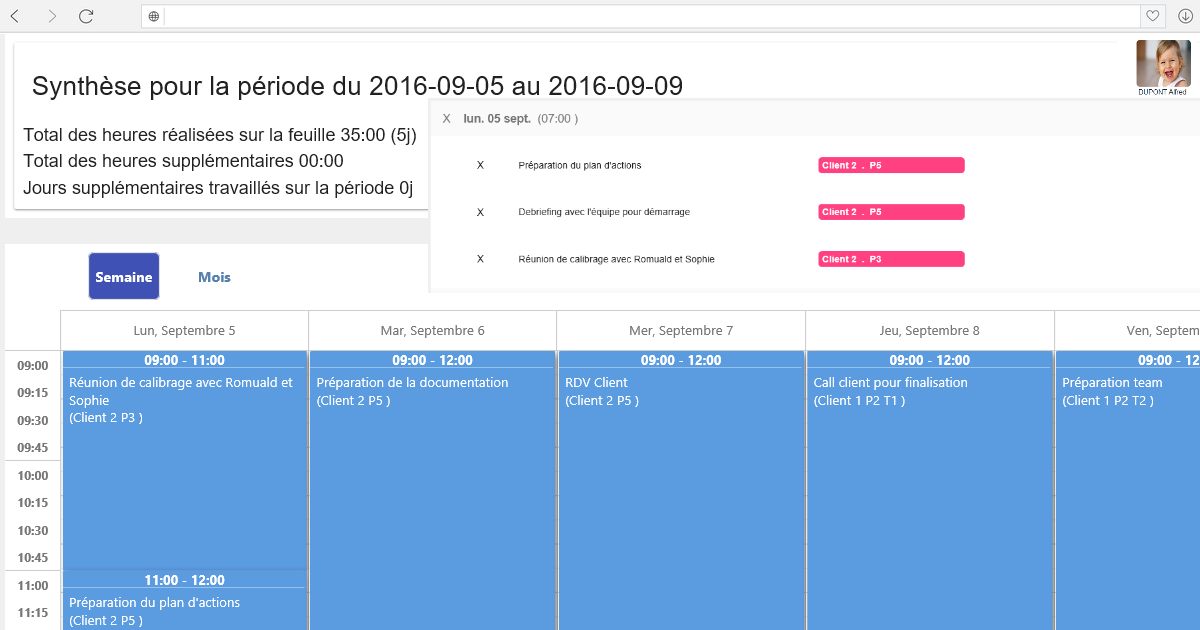Click the pink tag beside Debriefing avec l'équipe
The width and height of the screenshot is (1200, 630).
pos(891,212)
